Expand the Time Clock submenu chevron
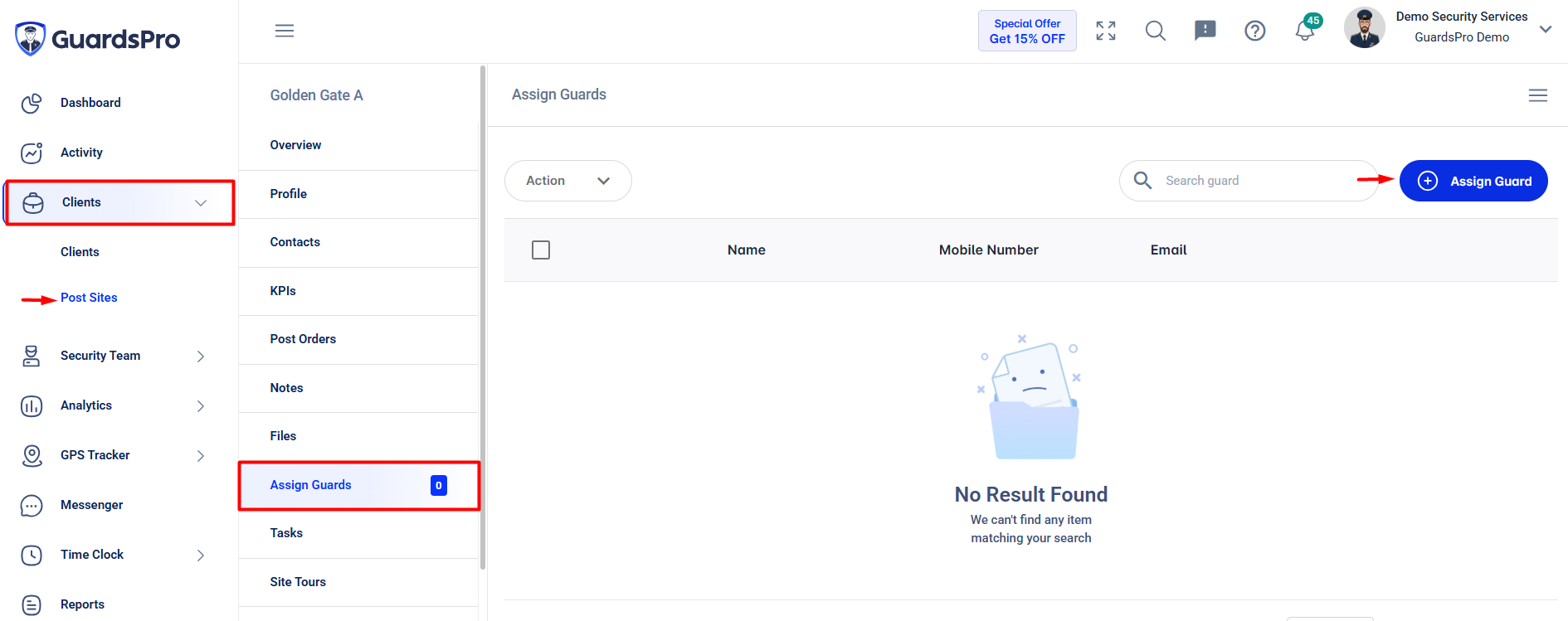 coord(201,555)
